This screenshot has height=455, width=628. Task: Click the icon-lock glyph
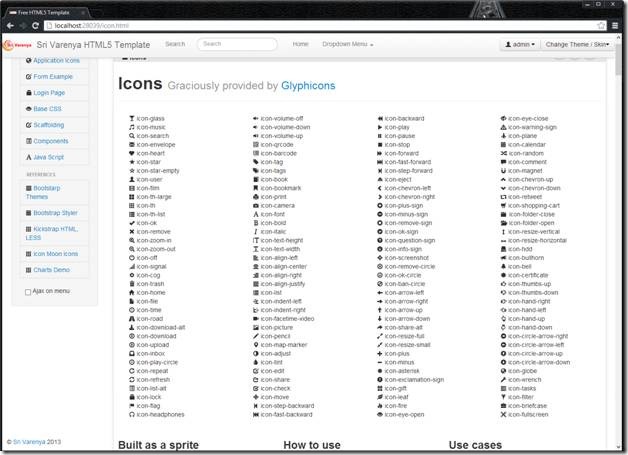132,397
